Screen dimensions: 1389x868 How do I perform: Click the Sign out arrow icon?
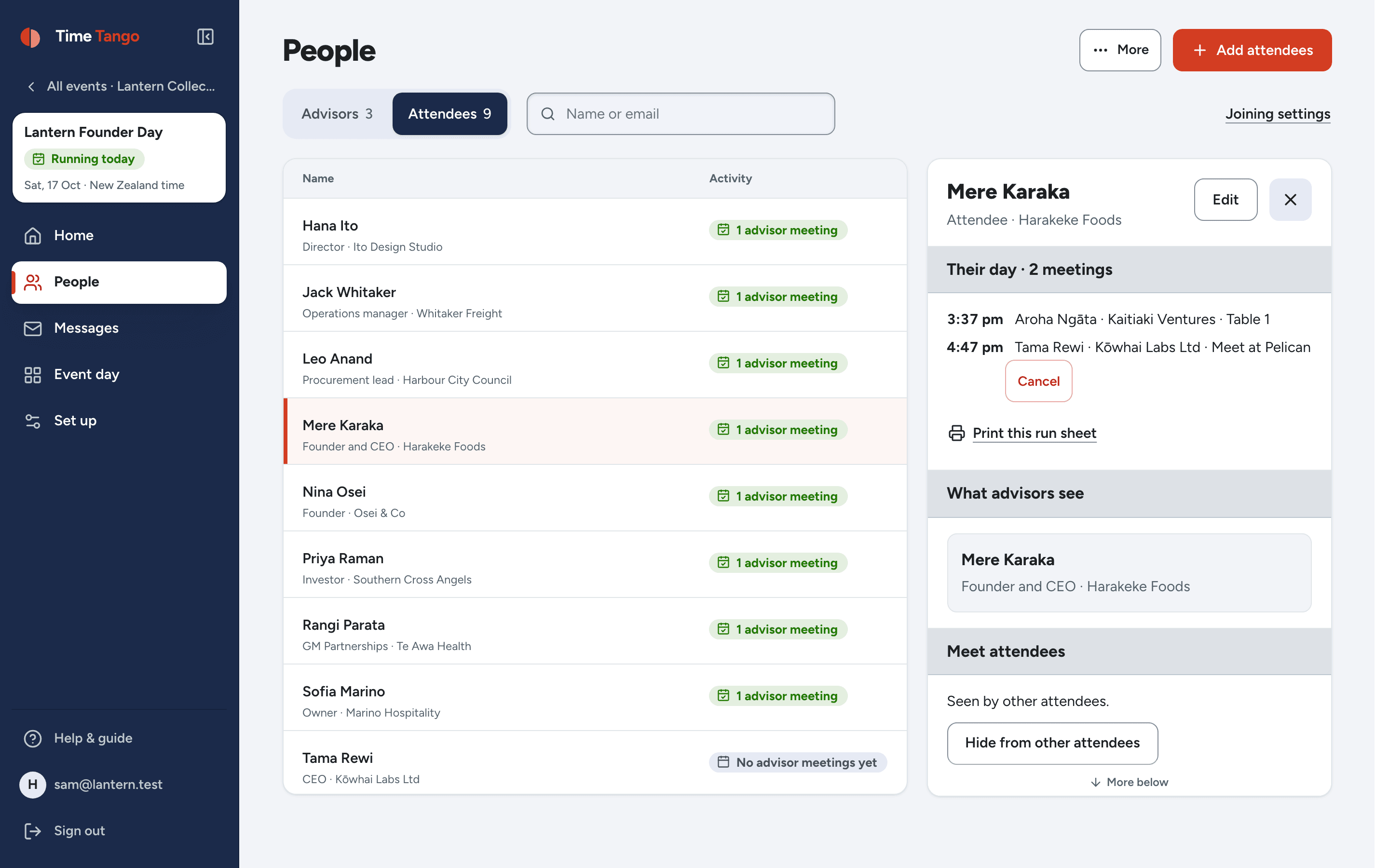[x=33, y=831]
